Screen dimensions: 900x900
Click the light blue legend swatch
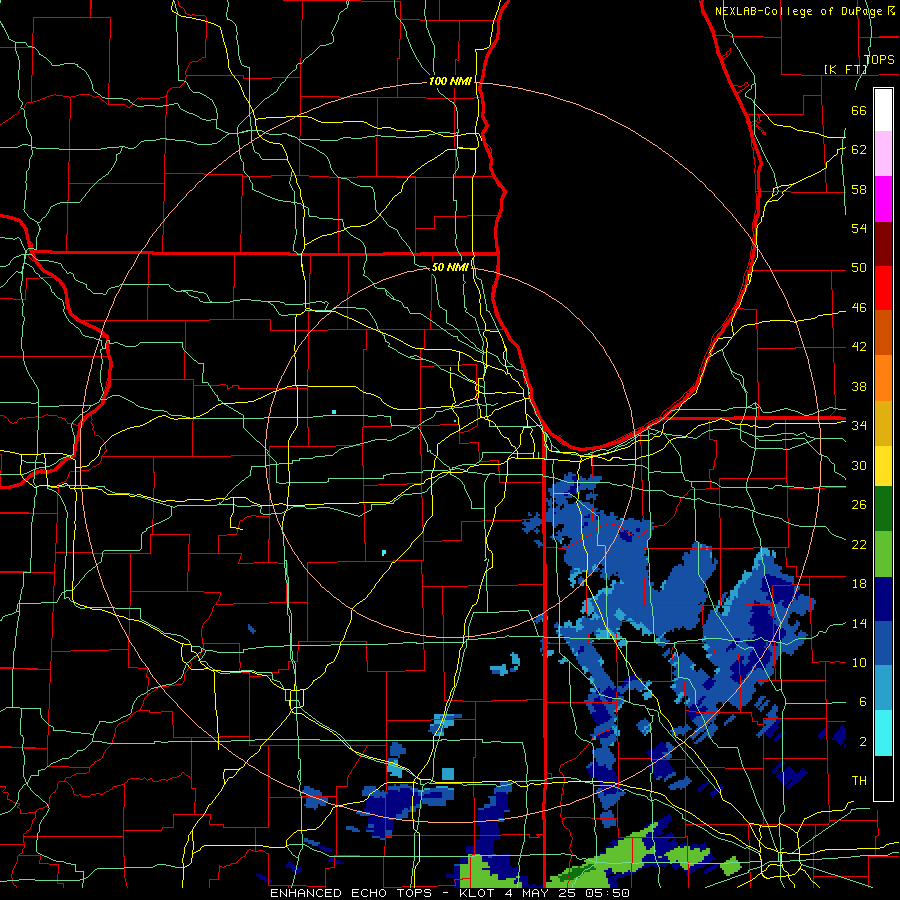(883, 688)
